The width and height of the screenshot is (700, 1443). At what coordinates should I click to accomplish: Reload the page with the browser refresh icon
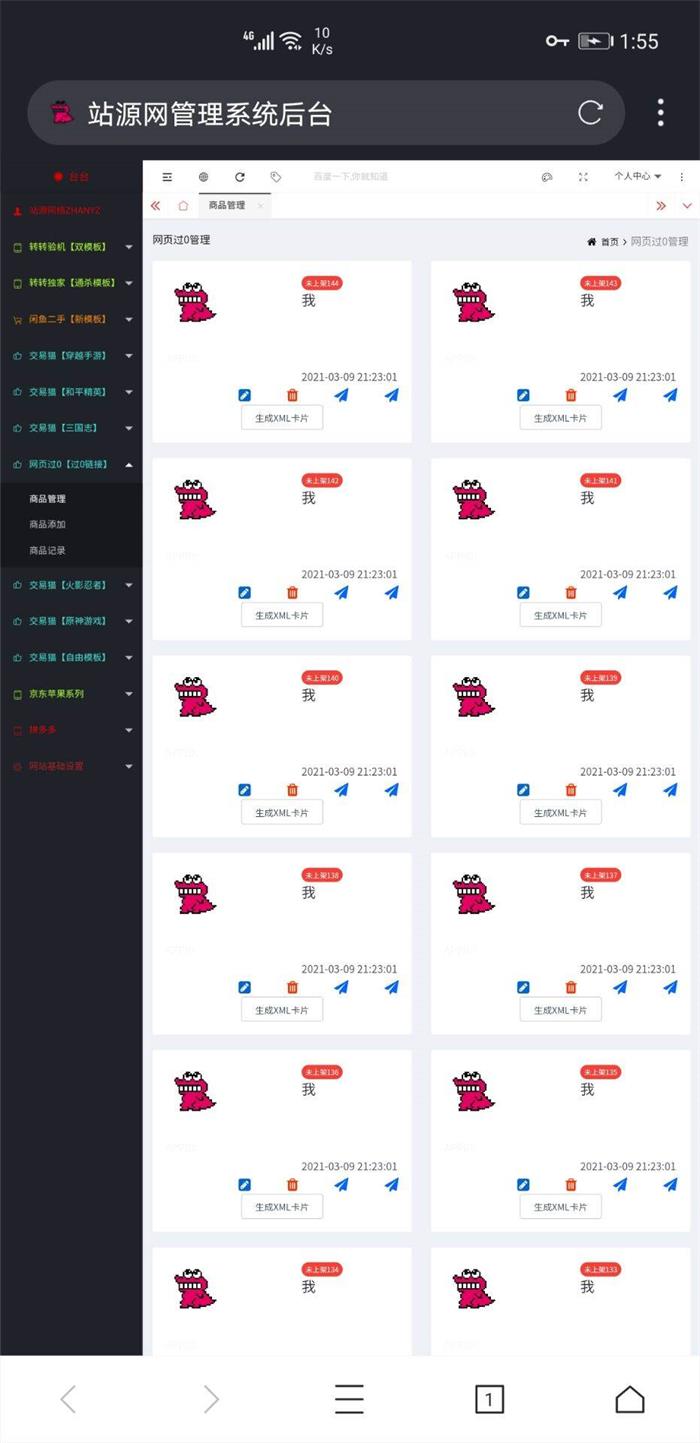tap(590, 113)
